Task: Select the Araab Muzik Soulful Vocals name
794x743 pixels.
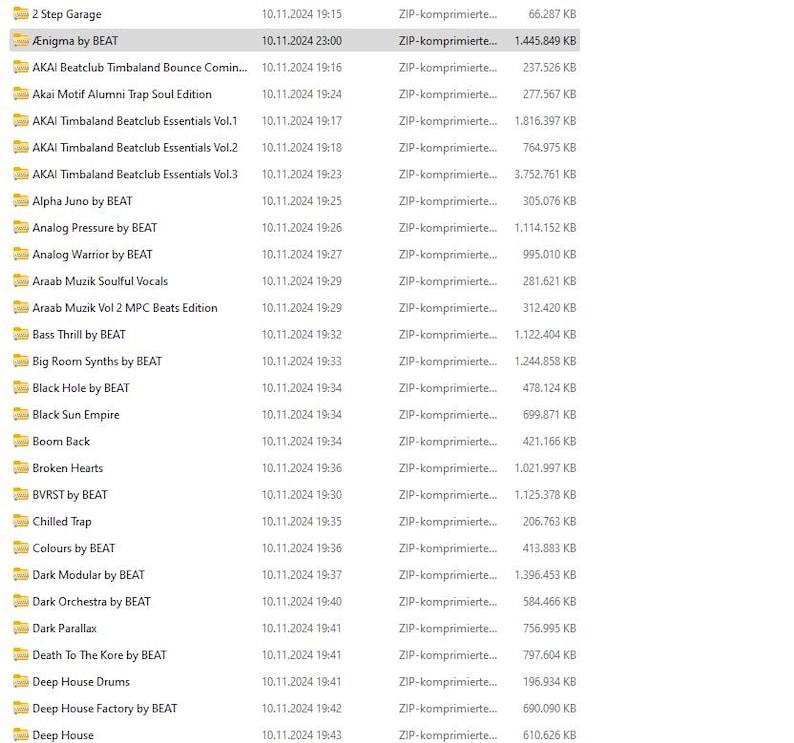Action: tap(100, 281)
